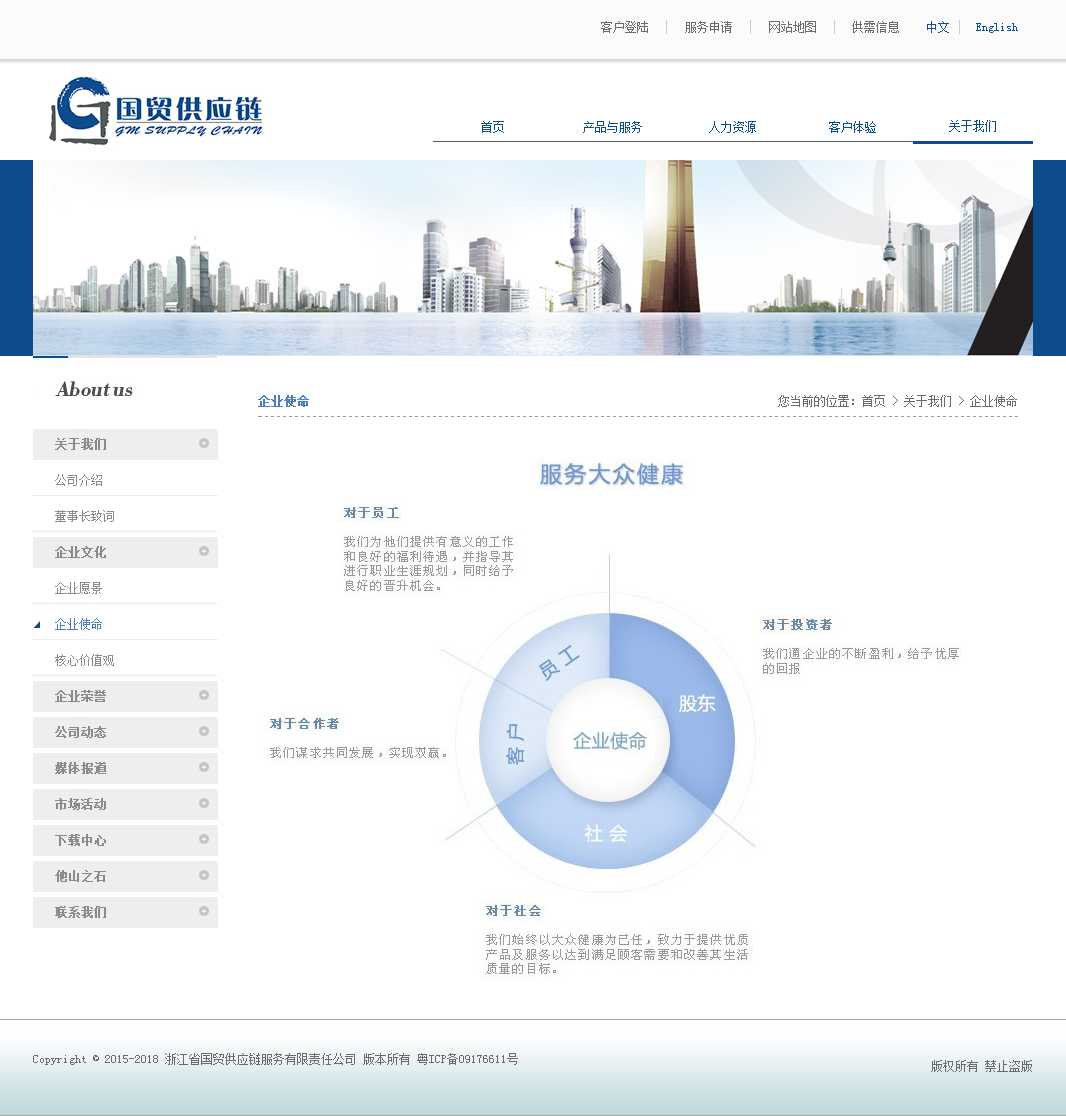Click 首页 in the breadcrumb path
The height and width of the screenshot is (1116, 1066).
[873, 401]
